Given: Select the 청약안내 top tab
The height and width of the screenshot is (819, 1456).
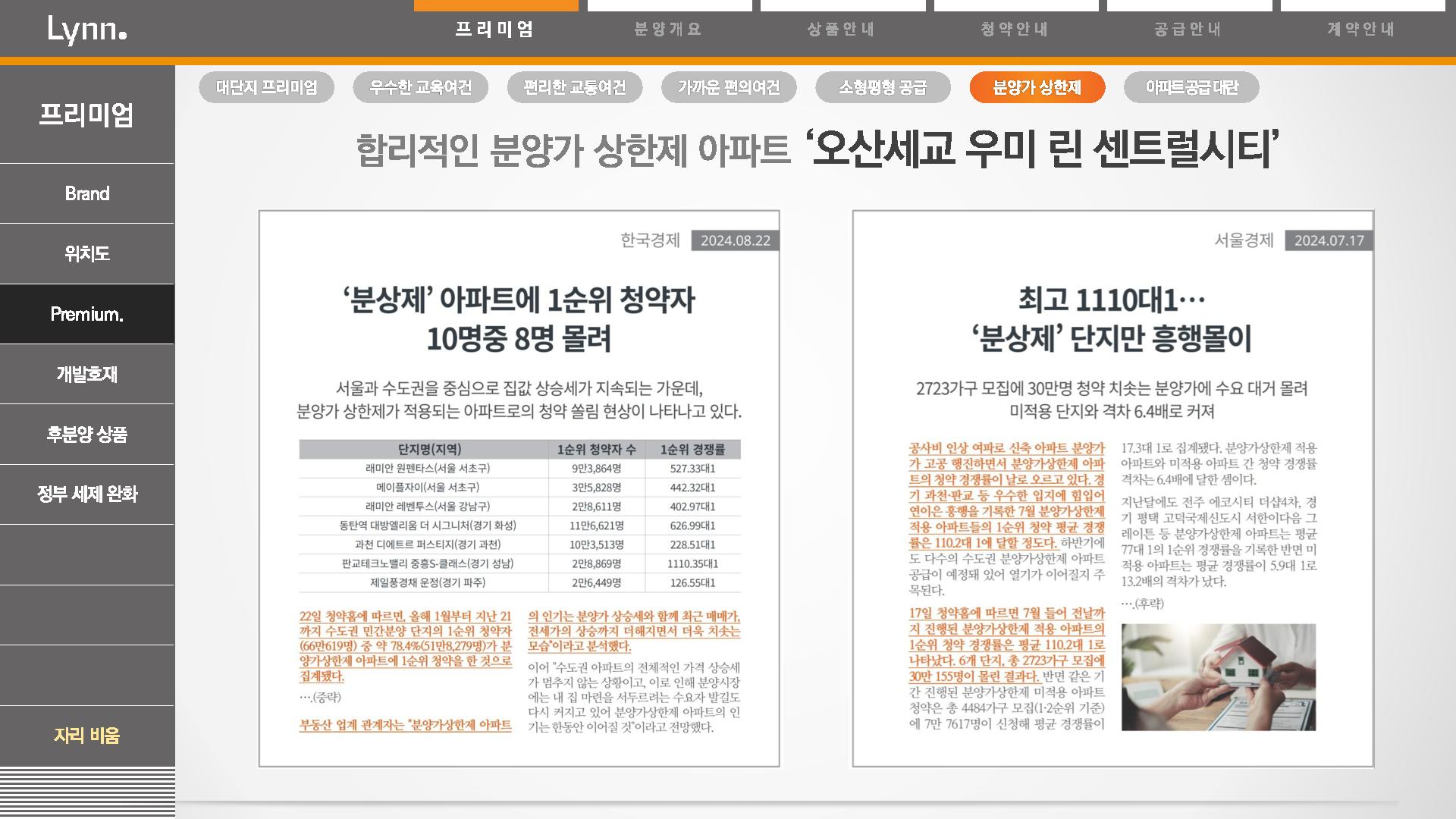Looking at the screenshot, I should point(1015,29).
